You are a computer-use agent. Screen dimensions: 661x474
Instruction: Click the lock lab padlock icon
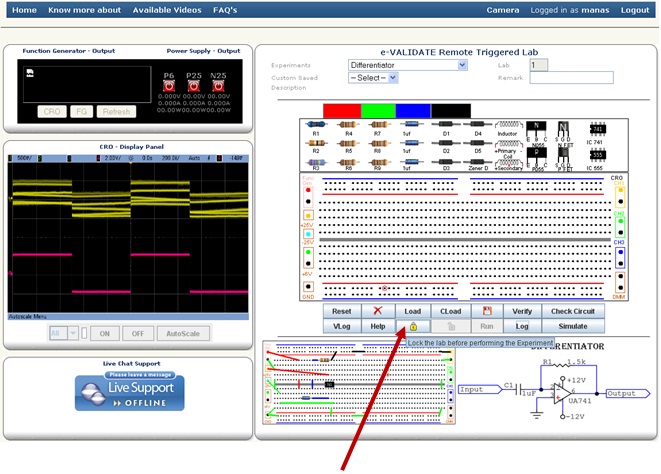[x=413, y=326]
